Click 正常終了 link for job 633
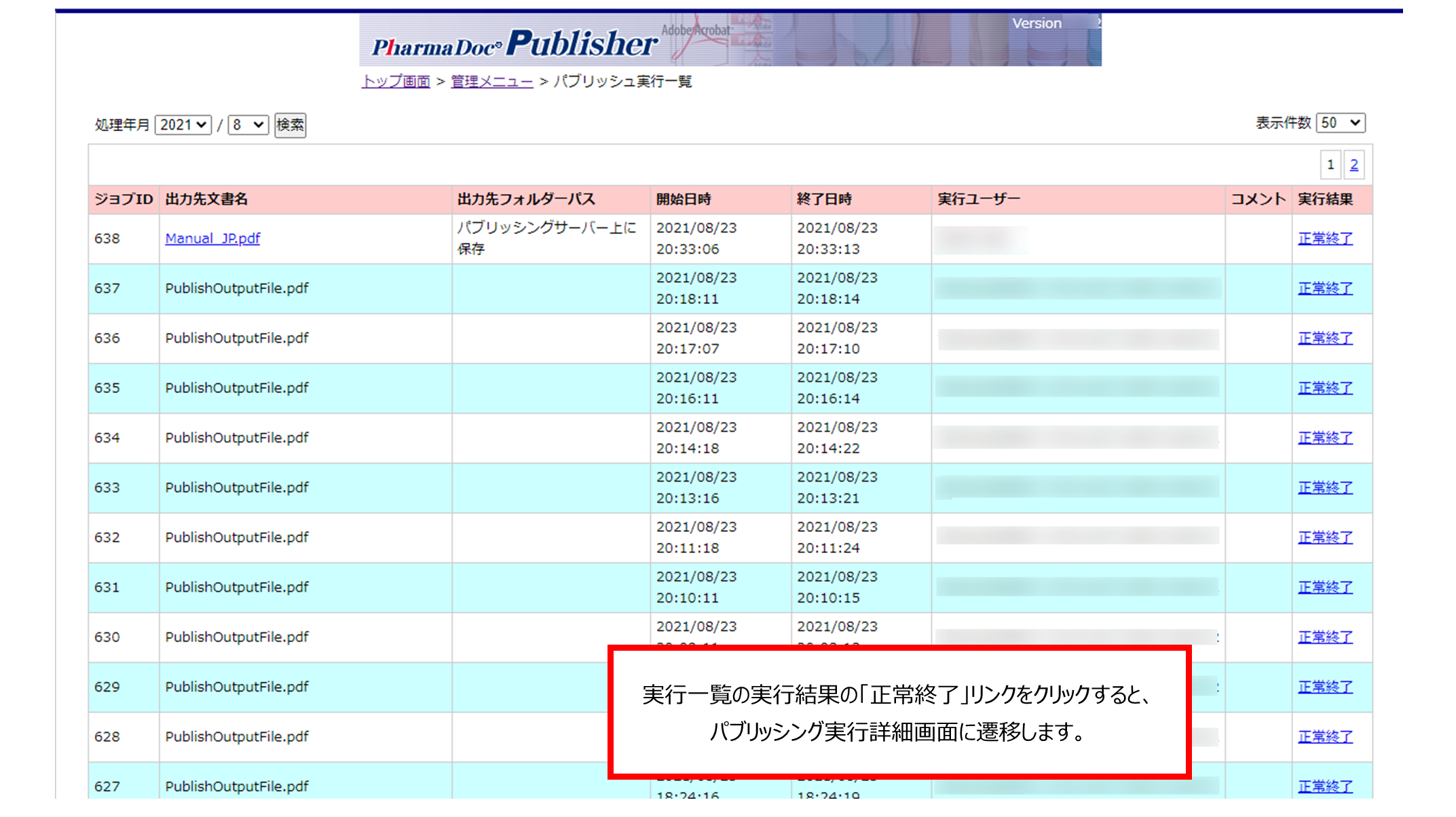Screen dimensions: 1456x817 click(1325, 487)
